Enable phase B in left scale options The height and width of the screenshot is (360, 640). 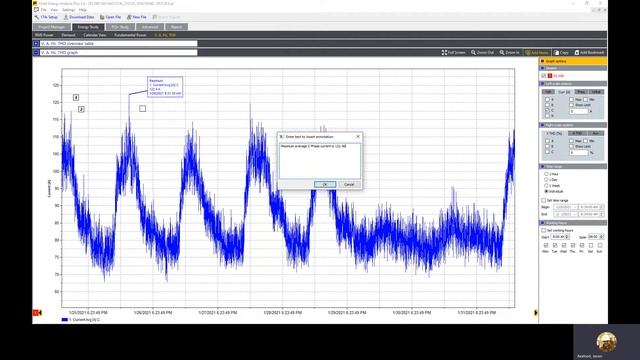pos(547,105)
